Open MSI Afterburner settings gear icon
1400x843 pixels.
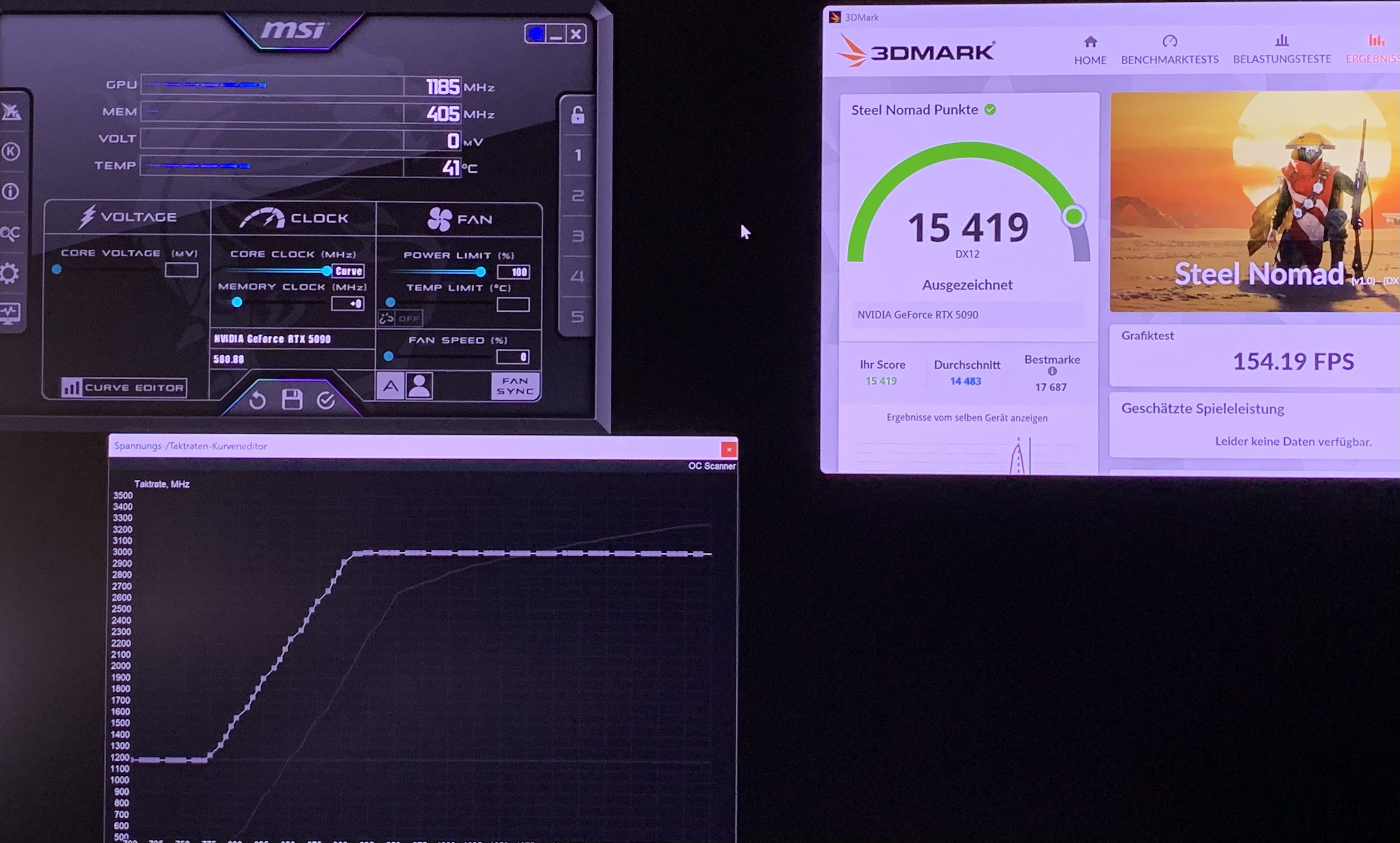pyautogui.click(x=9, y=273)
